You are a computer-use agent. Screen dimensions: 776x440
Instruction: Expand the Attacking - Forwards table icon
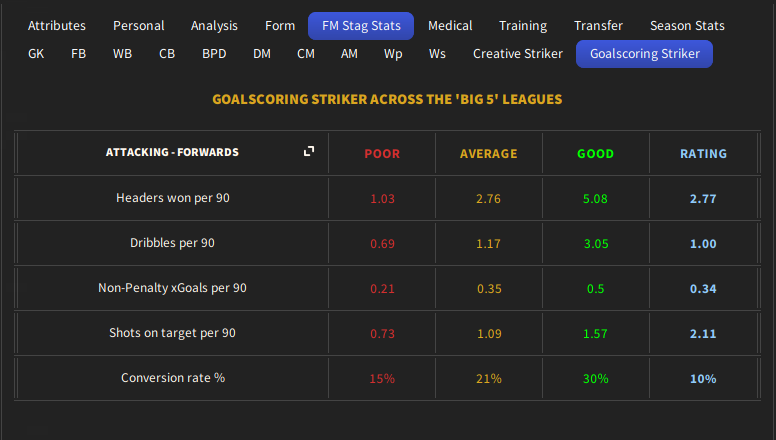(309, 151)
